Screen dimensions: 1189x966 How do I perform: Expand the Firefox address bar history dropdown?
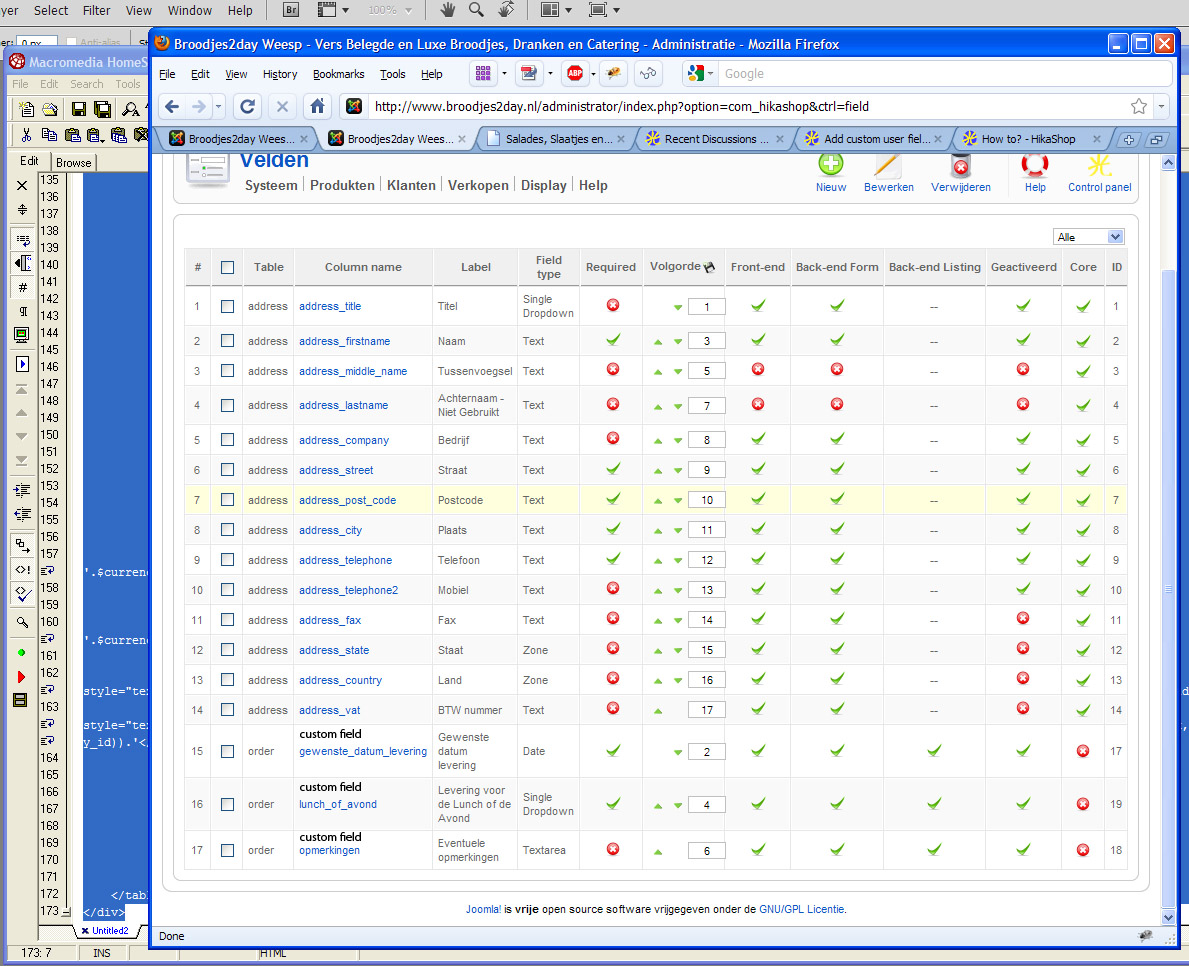pyautogui.click(x=1161, y=106)
